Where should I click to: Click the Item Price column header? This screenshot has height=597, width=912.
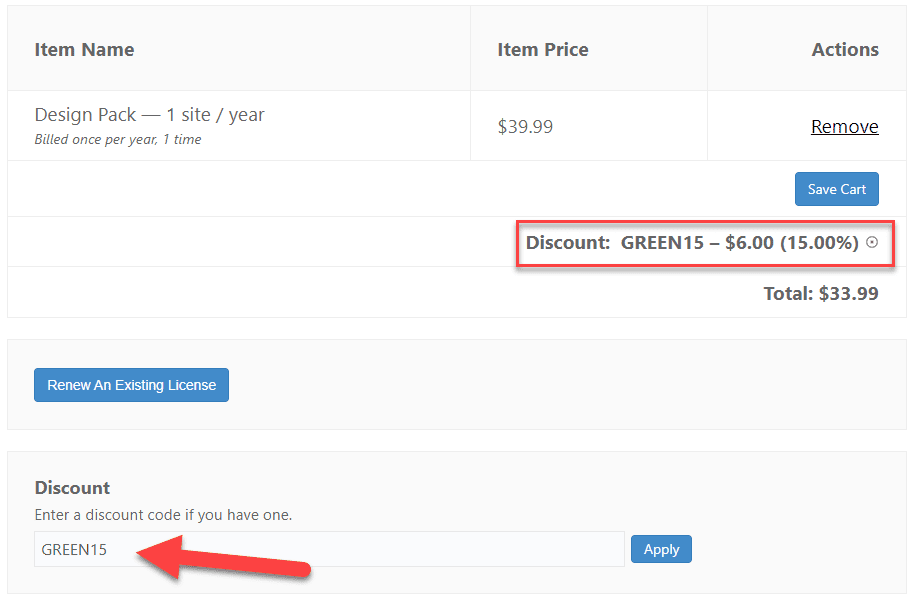[543, 48]
